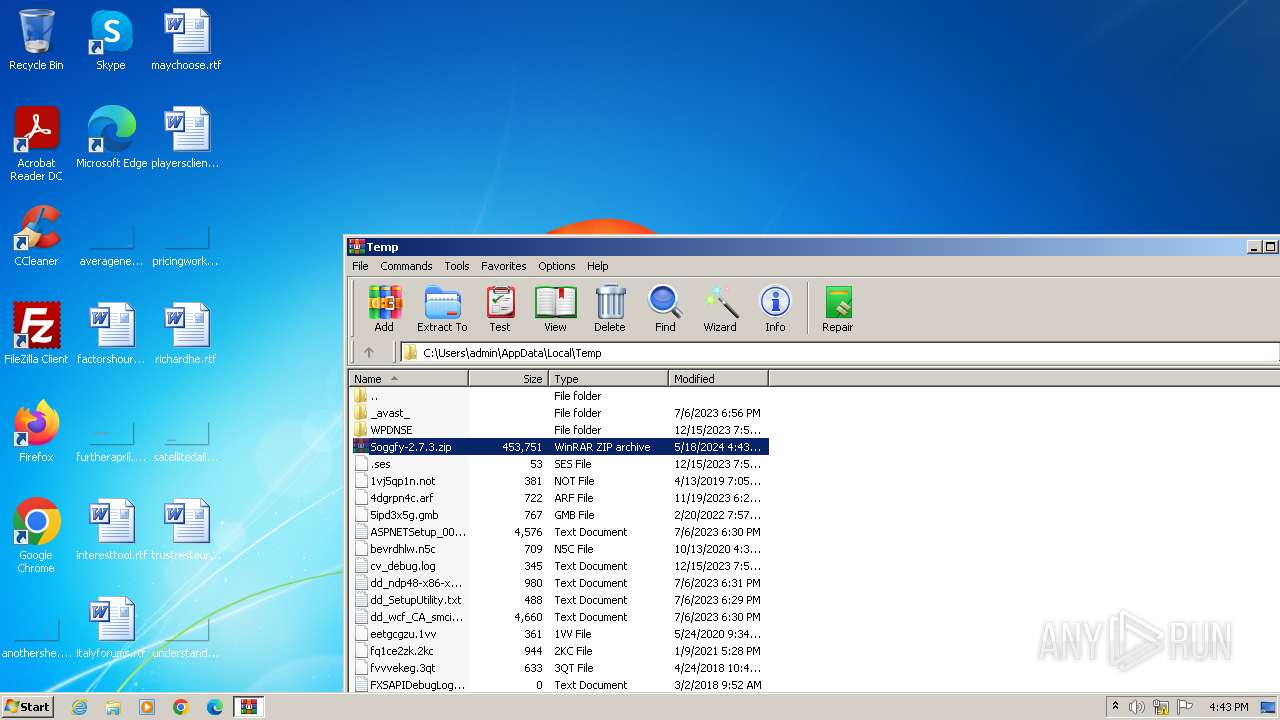Click the taskbar clock showing 4:43 PM
Image resolution: width=1280 pixels, height=720 pixels.
pos(1229,707)
